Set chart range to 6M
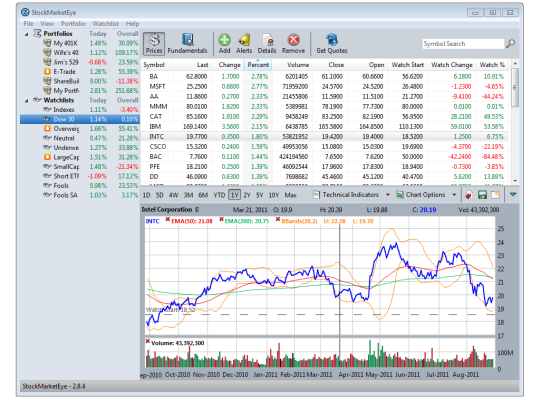This screenshot has width=540, height=399. [203, 195]
